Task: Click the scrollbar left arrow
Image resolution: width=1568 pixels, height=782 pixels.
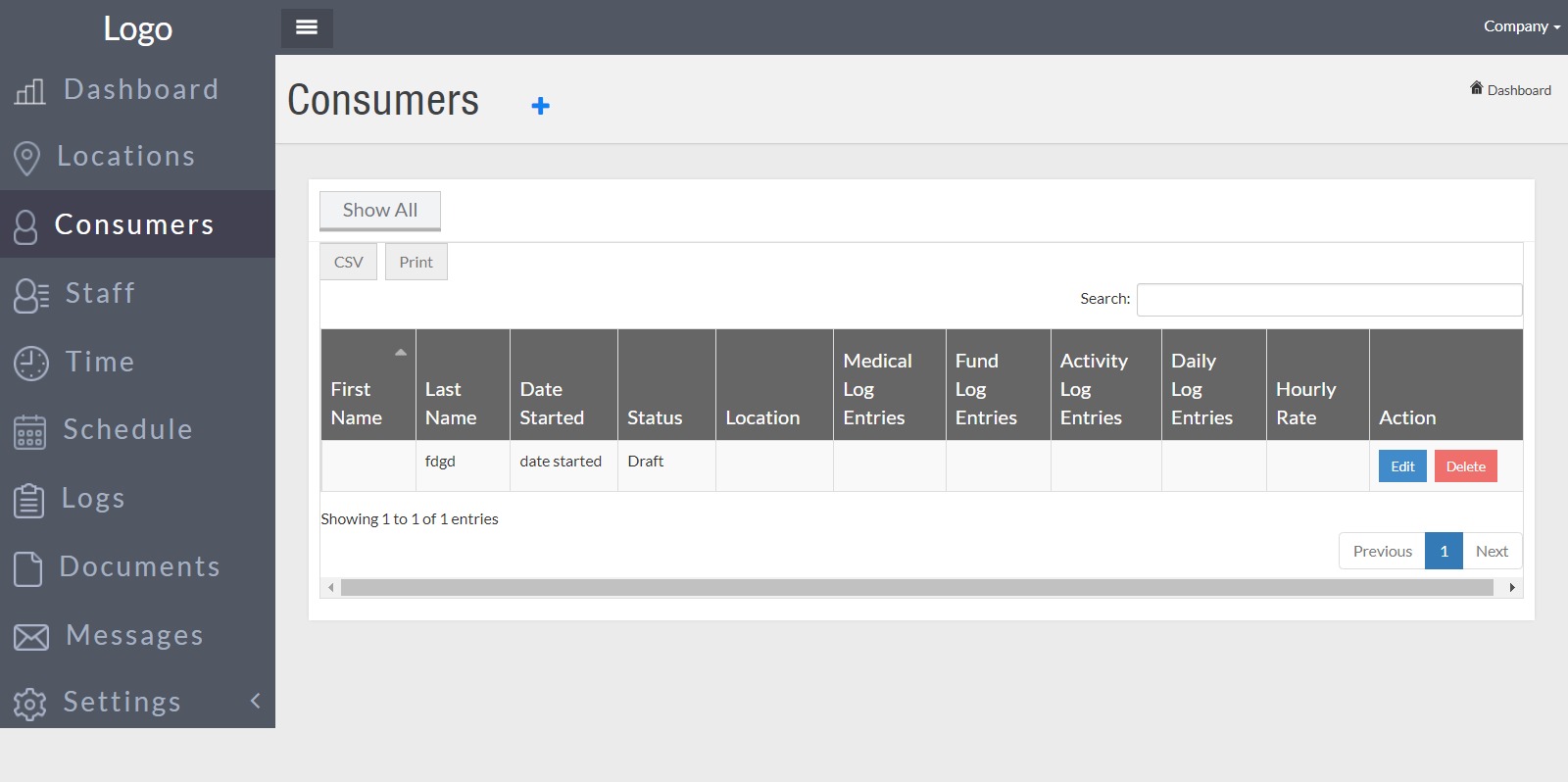Action: pyautogui.click(x=331, y=588)
